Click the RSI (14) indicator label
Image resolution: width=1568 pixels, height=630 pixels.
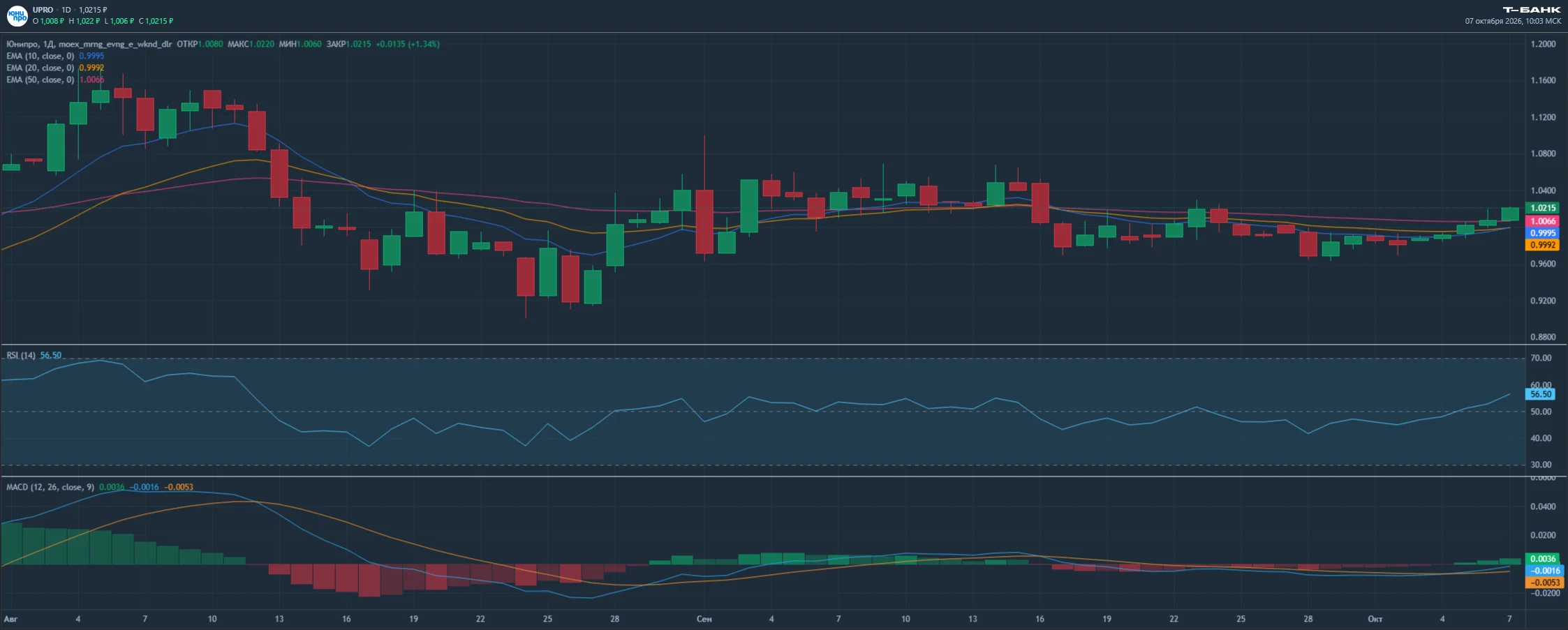(21, 355)
